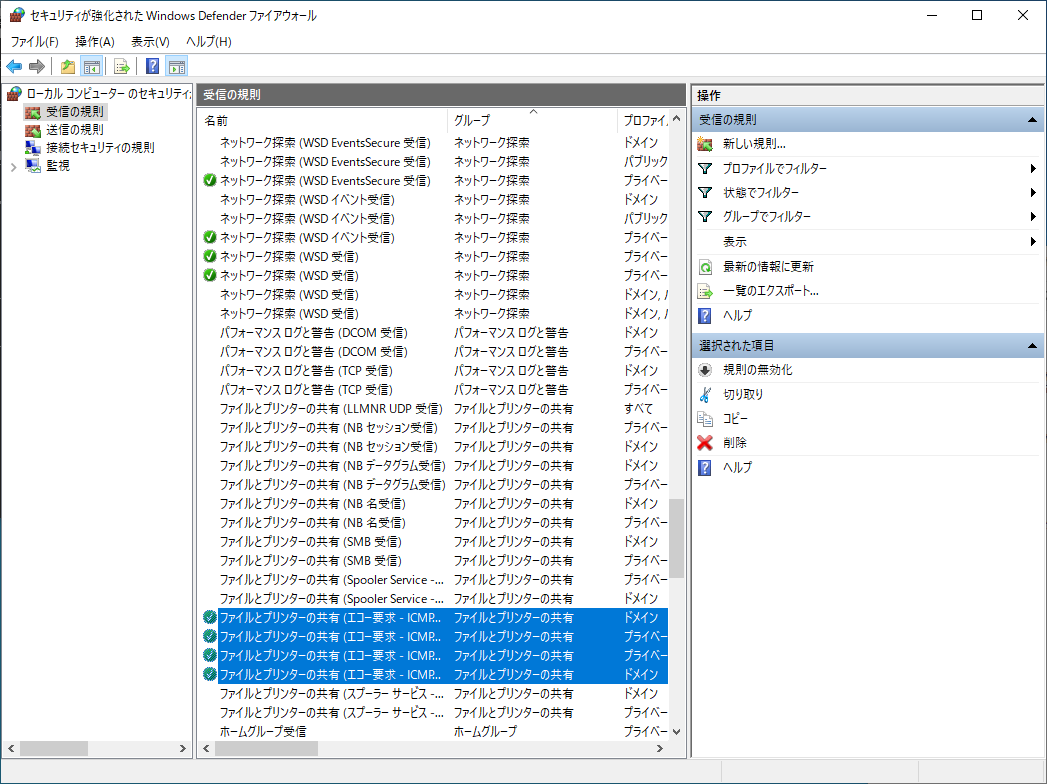Click the left arrow of the tree pane scrollbar

[11, 749]
